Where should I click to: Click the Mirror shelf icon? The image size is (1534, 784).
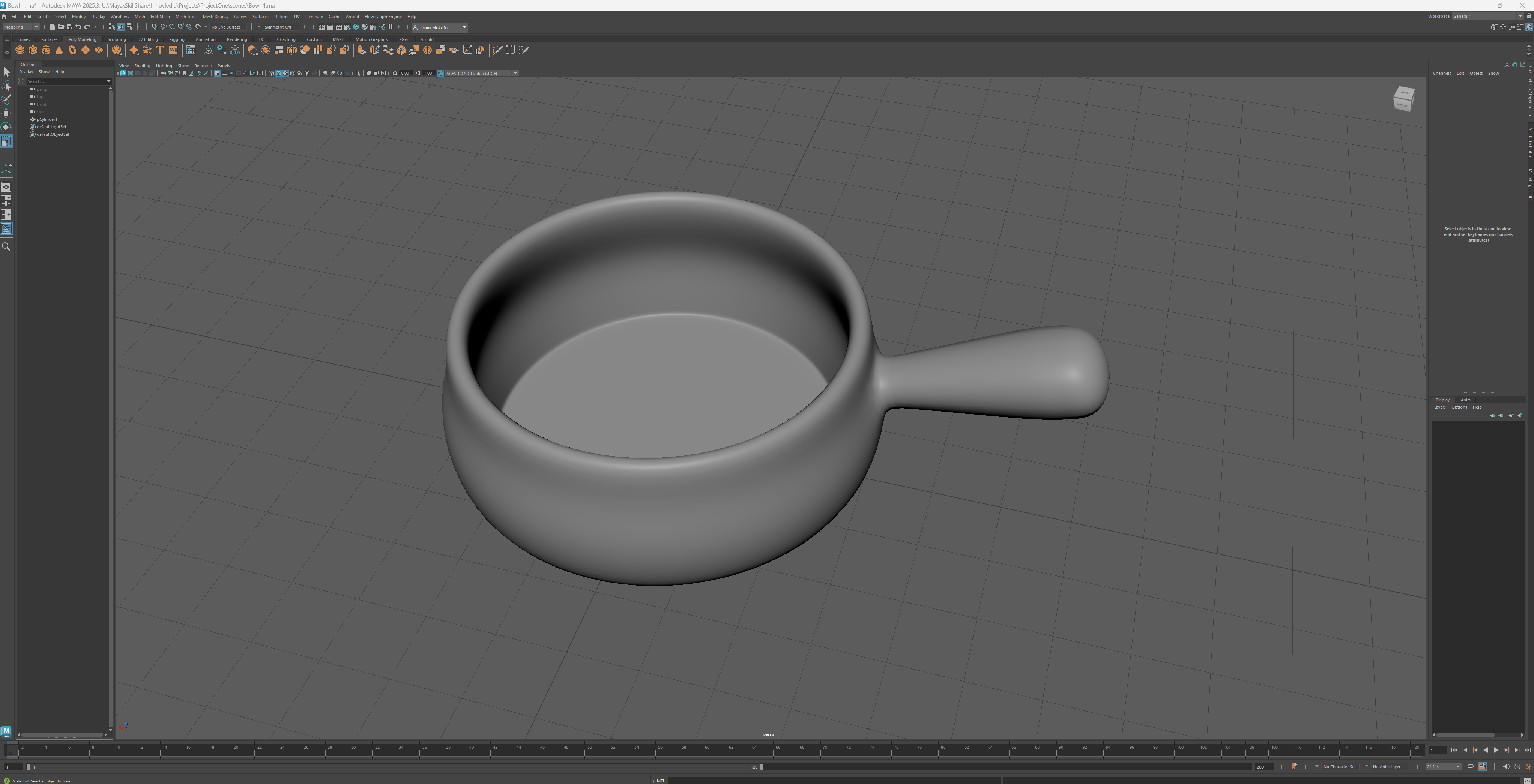click(x=292, y=50)
